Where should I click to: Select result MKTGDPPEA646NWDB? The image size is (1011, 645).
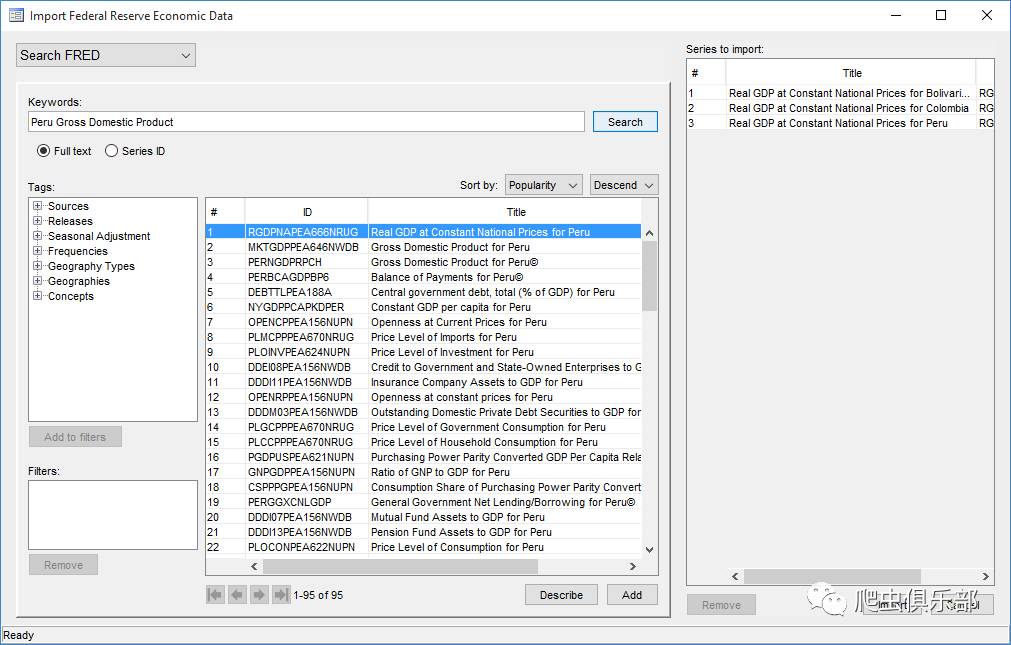coord(424,247)
